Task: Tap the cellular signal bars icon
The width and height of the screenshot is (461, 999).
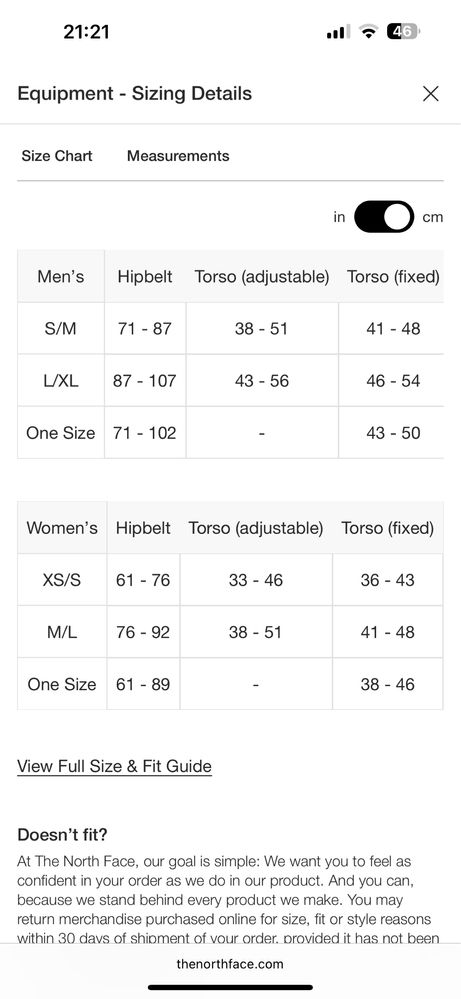Action: [x=337, y=32]
